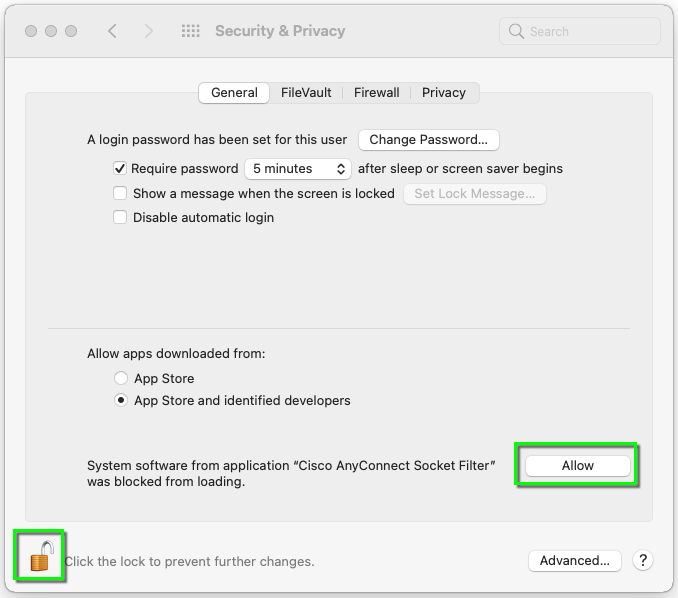678x598 pixels.
Task: Open the Advanced settings button
Action: point(574,561)
